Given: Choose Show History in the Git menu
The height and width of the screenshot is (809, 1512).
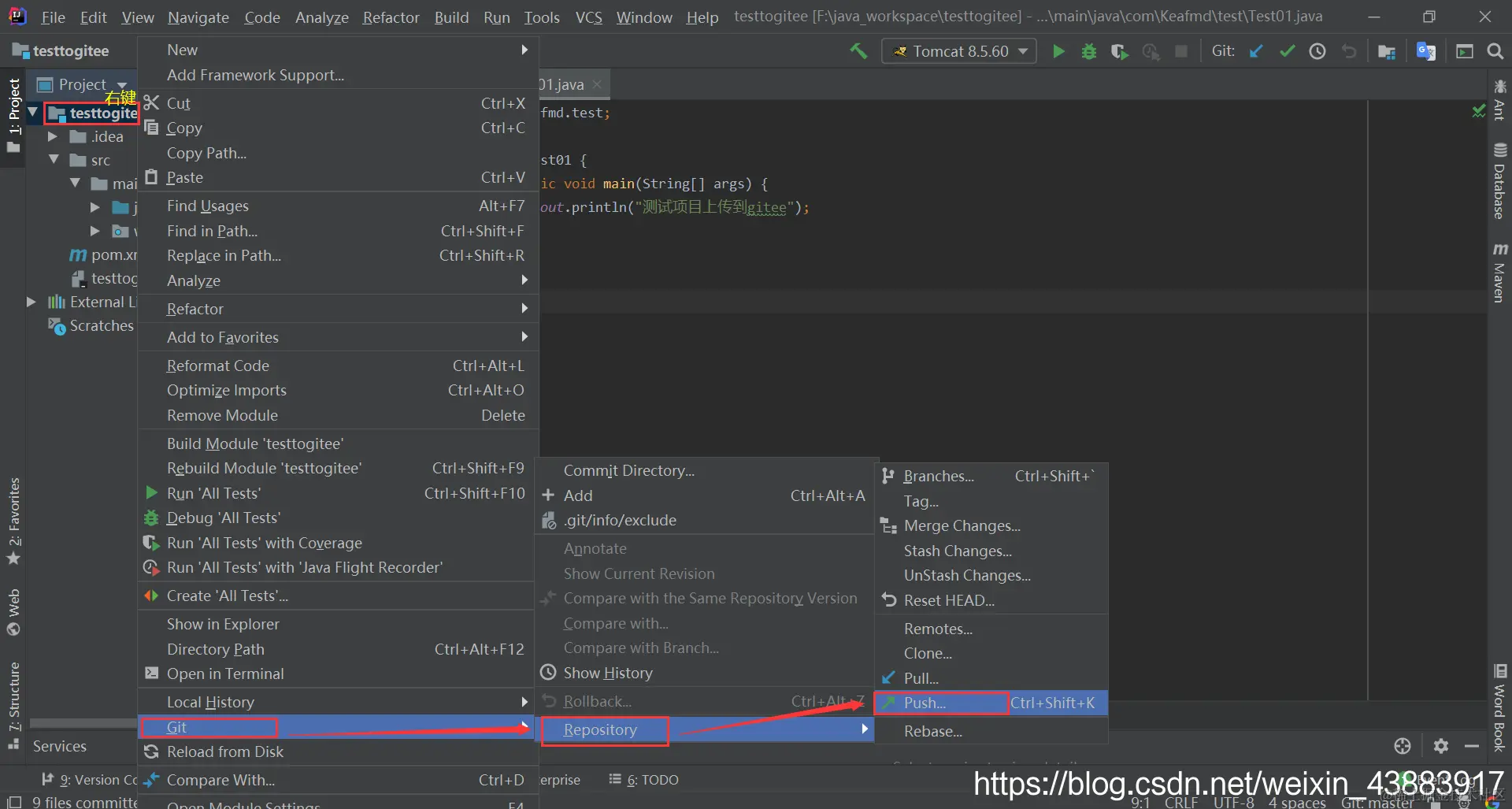Looking at the screenshot, I should (705, 673).
